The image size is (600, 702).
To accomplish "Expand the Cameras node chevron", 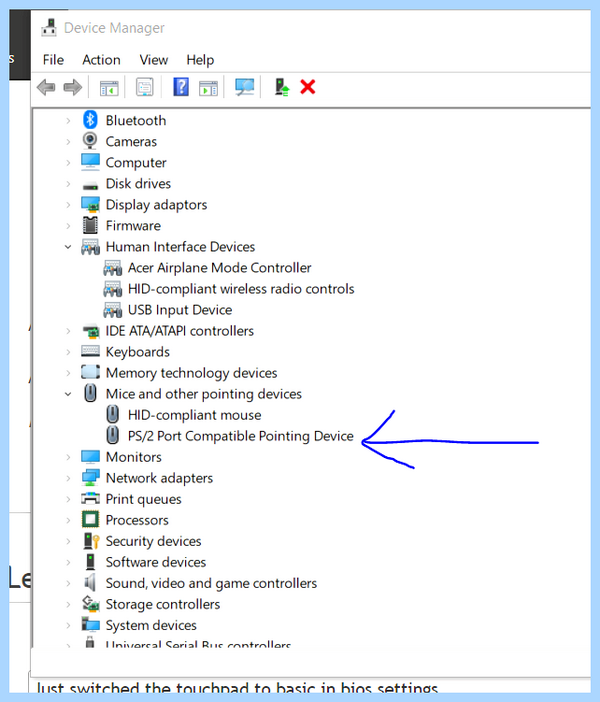I will pos(68,141).
